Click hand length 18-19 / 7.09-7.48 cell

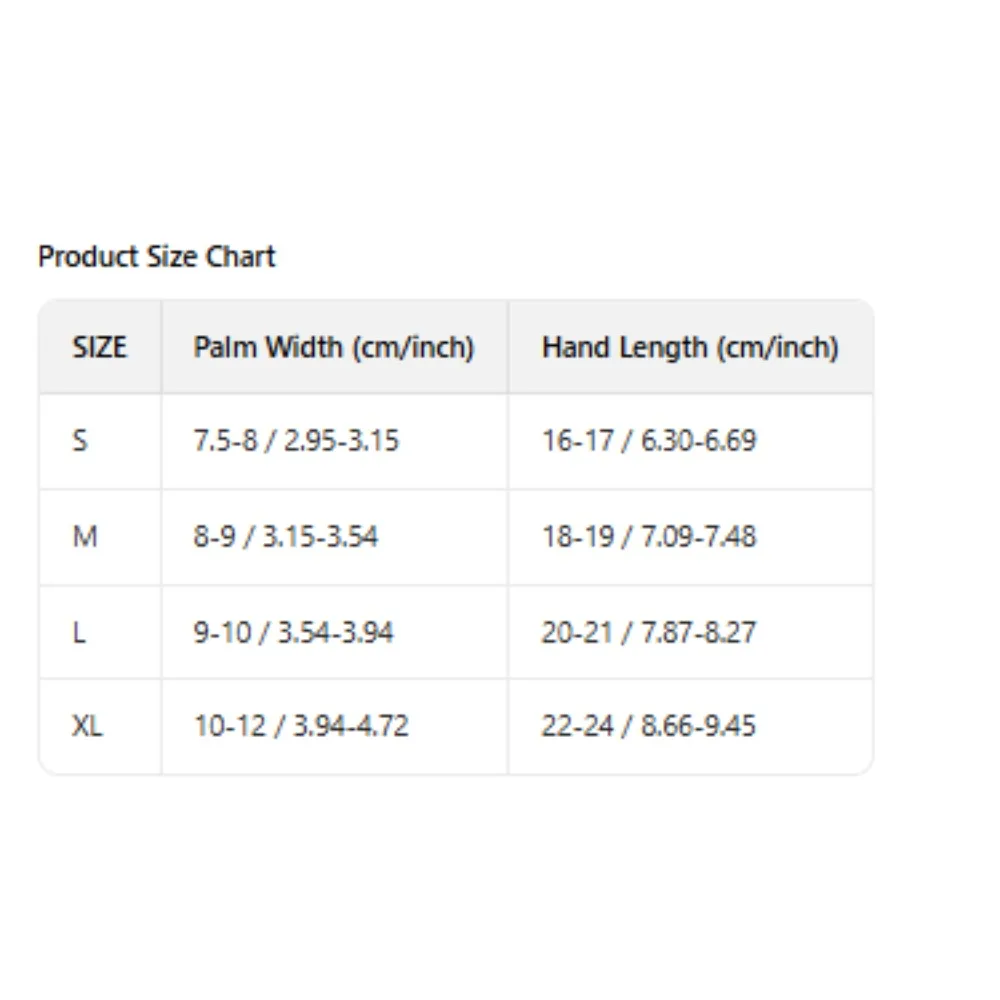[x=649, y=537]
